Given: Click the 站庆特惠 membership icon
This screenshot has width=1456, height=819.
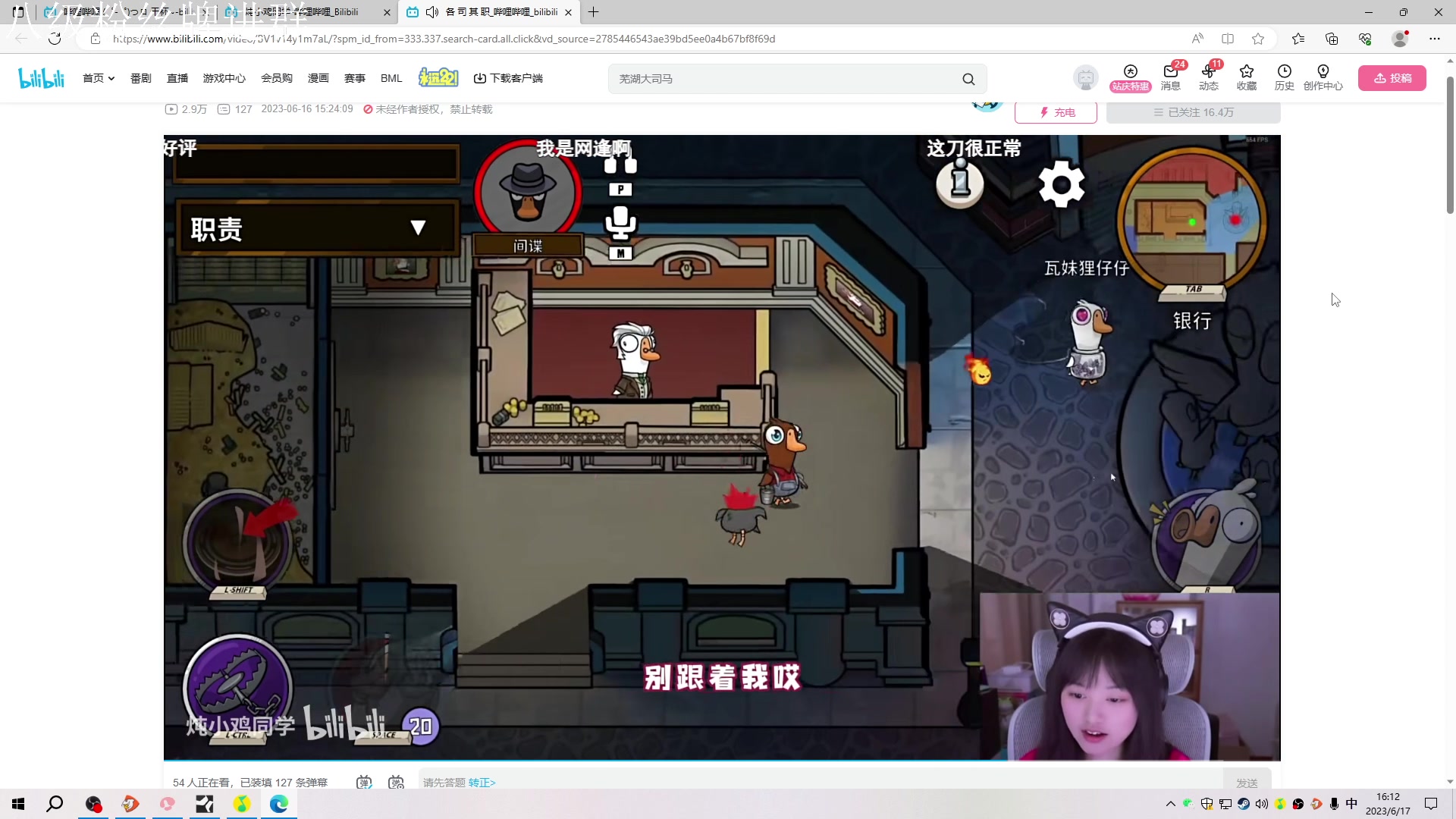Looking at the screenshot, I should pos(1130,77).
